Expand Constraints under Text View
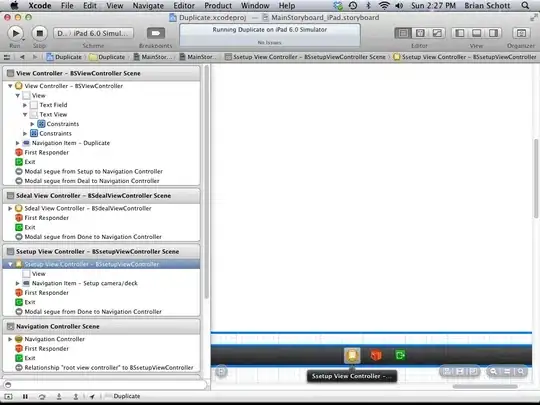540x405 pixels. pyautogui.click(x=32, y=124)
